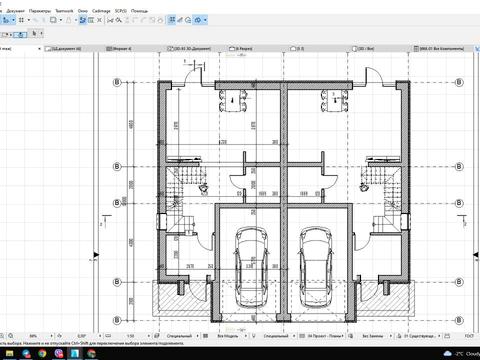Screen dimensions: 480x360
Task: Click the ArchiCAD taskbar icon
Action: (75, 353)
